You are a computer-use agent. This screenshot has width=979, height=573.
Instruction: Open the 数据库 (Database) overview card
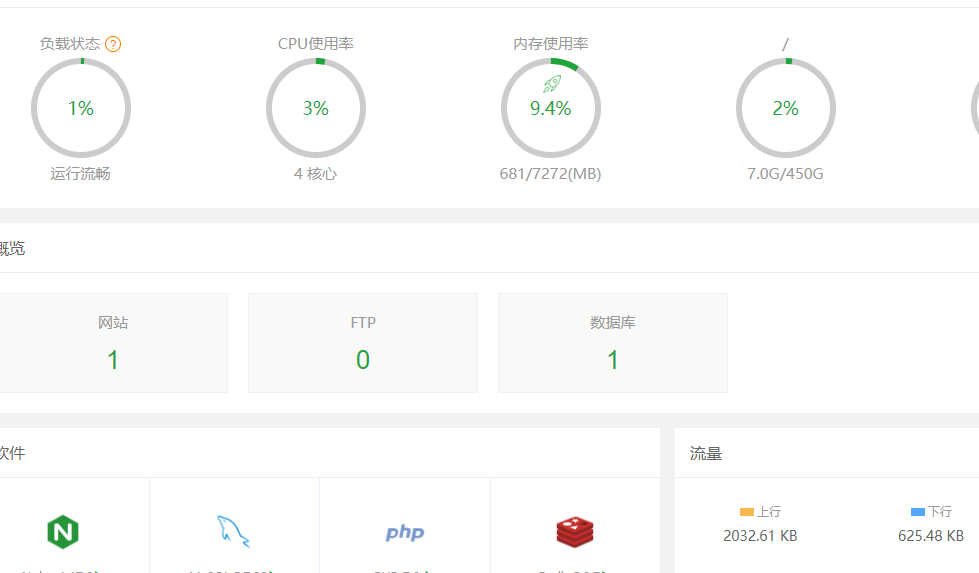(613, 342)
